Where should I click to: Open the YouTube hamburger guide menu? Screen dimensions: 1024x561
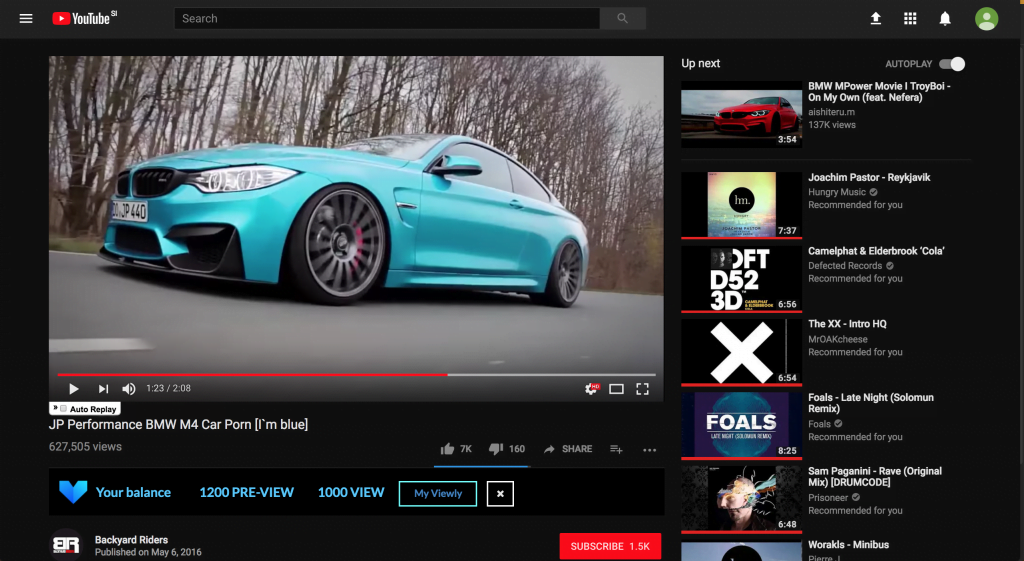pyautogui.click(x=26, y=19)
